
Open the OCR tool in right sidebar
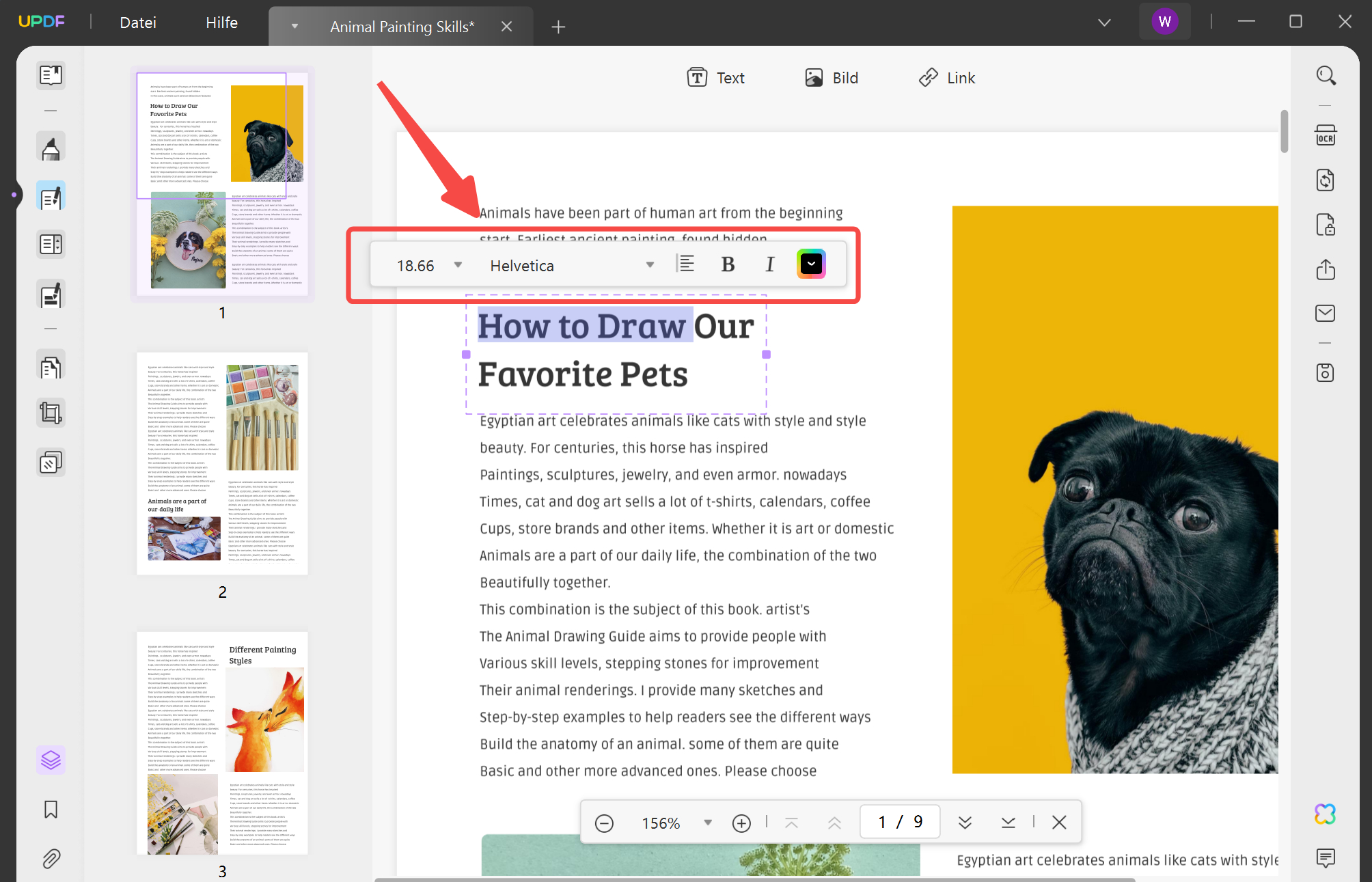pyautogui.click(x=1325, y=135)
